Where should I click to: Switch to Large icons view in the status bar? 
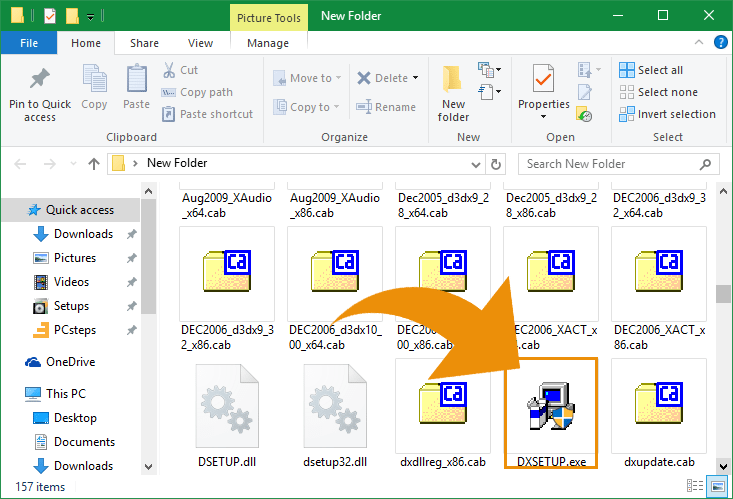[718, 486]
